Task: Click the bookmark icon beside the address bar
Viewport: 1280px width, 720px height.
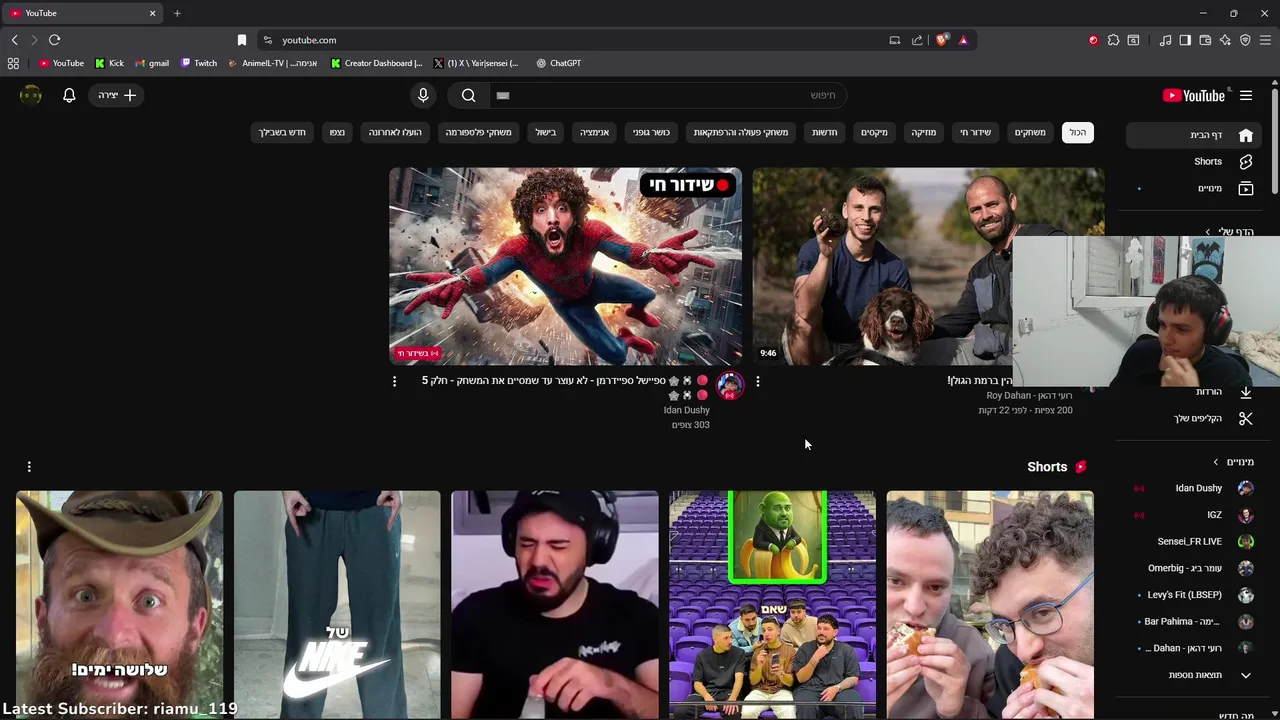Action: click(241, 40)
